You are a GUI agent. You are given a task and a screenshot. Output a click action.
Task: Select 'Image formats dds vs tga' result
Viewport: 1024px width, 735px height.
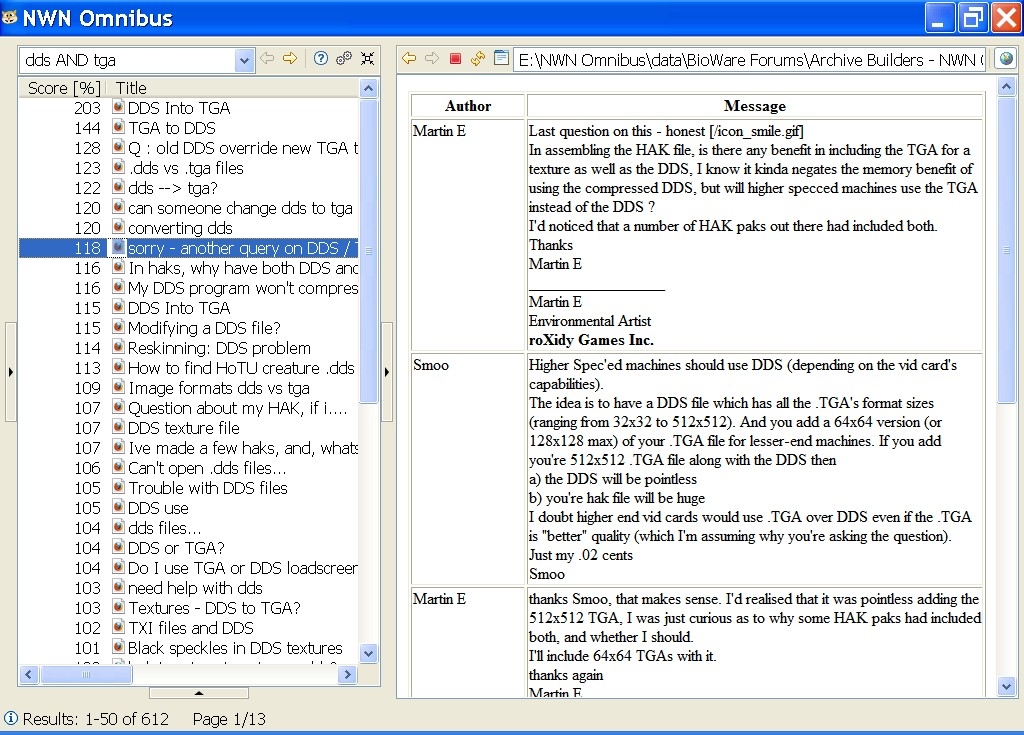click(x=218, y=388)
